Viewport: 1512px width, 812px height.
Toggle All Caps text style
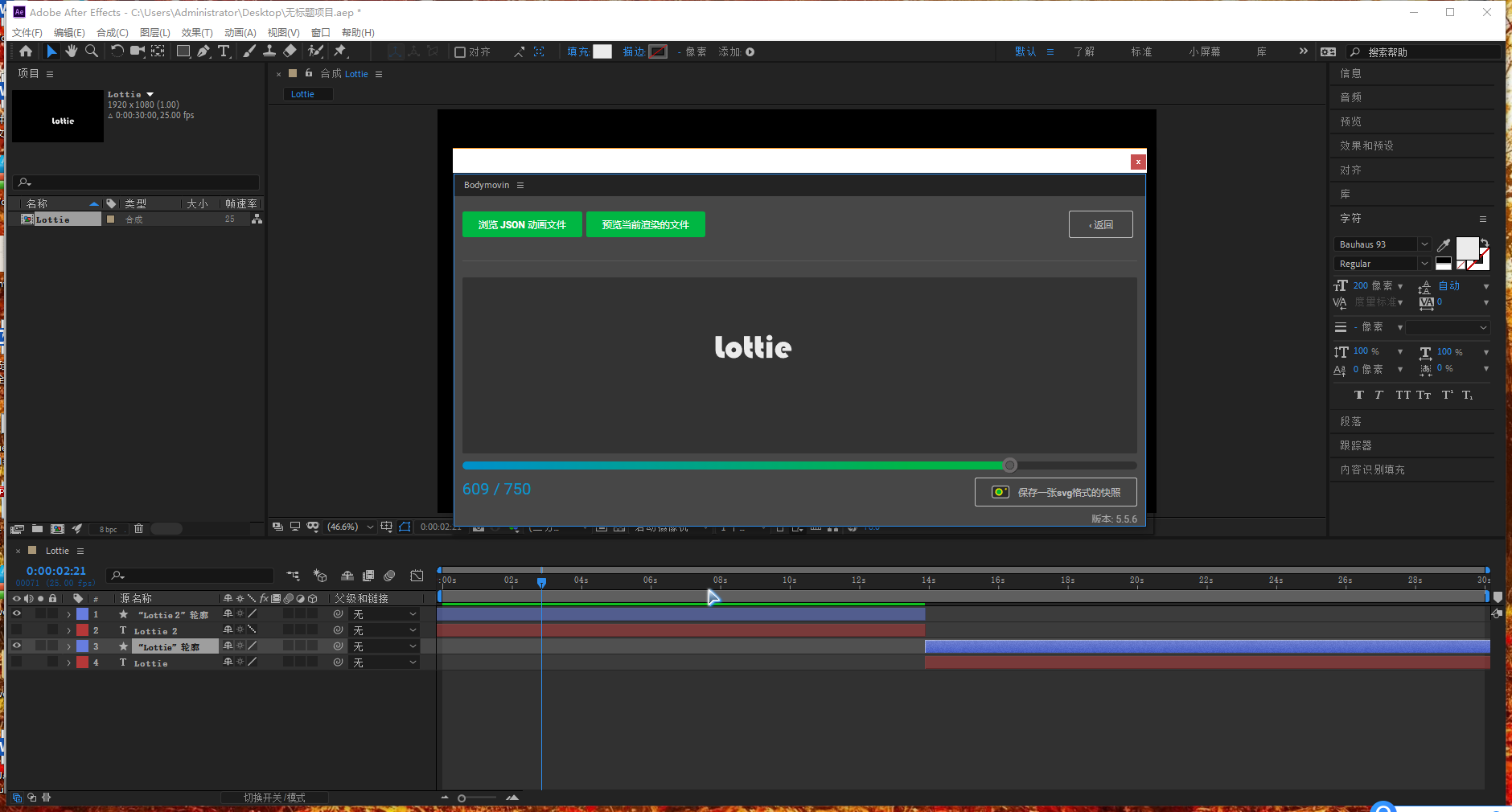pyautogui.click(x=1403, y=395)
